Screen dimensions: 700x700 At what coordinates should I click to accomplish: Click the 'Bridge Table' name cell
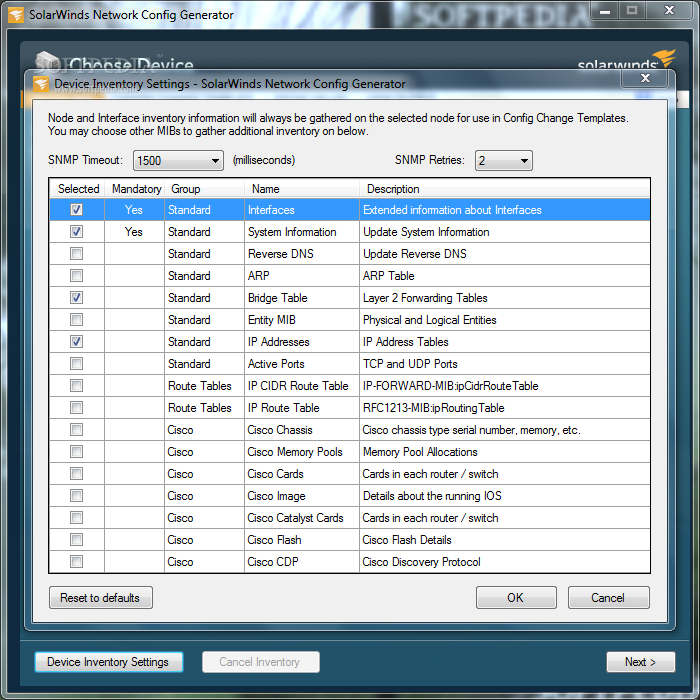pyautogui.click(x=302, y=298)
